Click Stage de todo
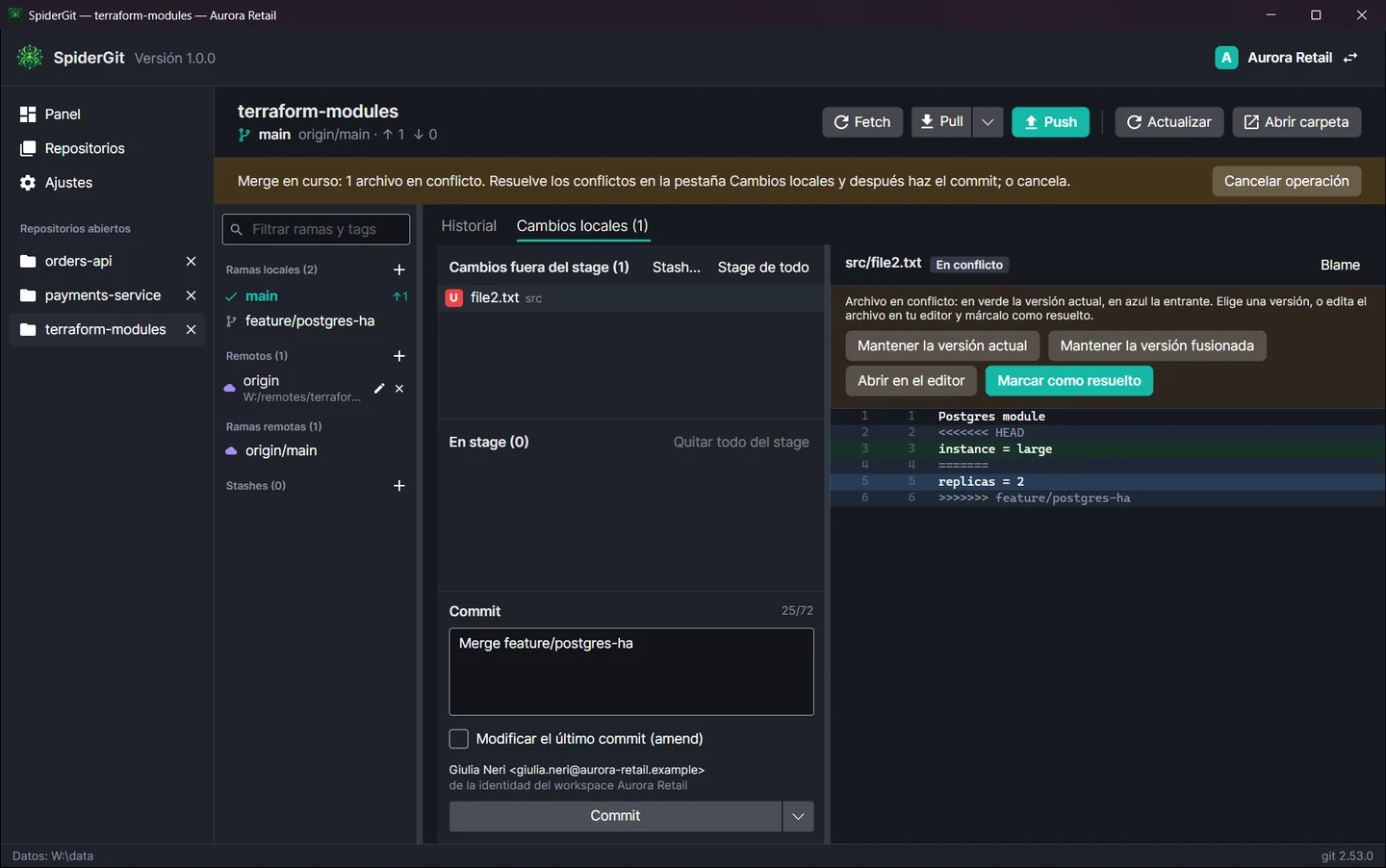This screenshot has height=868, width=1386. tap(763, 268)
